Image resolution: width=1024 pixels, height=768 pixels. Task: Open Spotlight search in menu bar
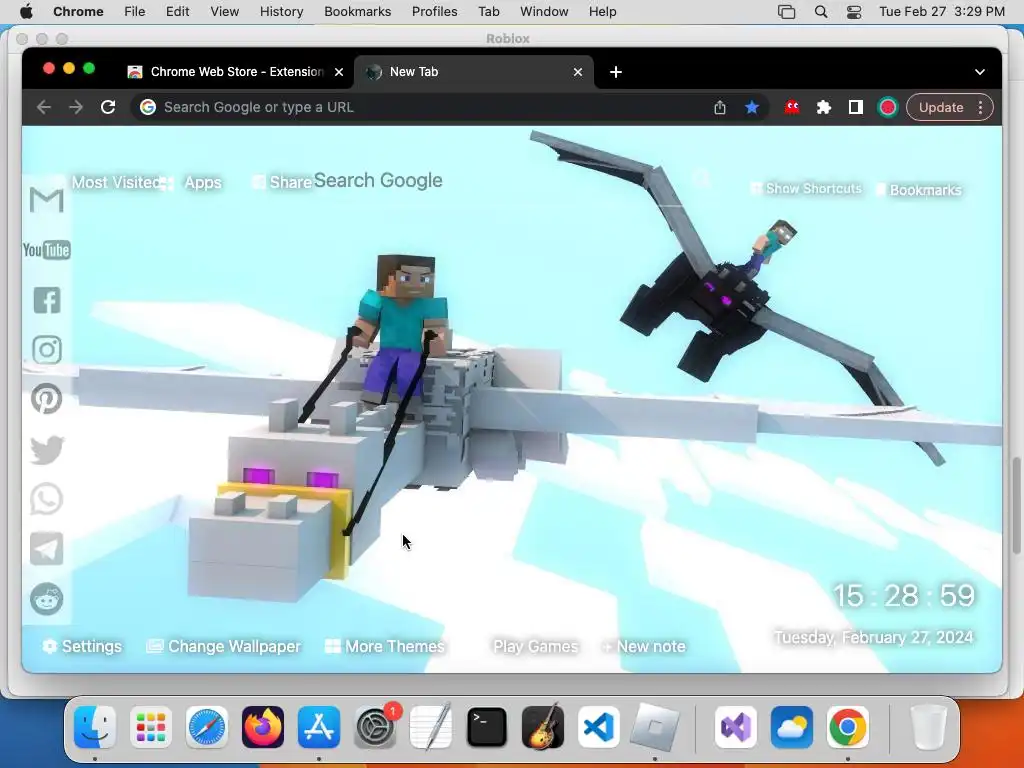821,12
